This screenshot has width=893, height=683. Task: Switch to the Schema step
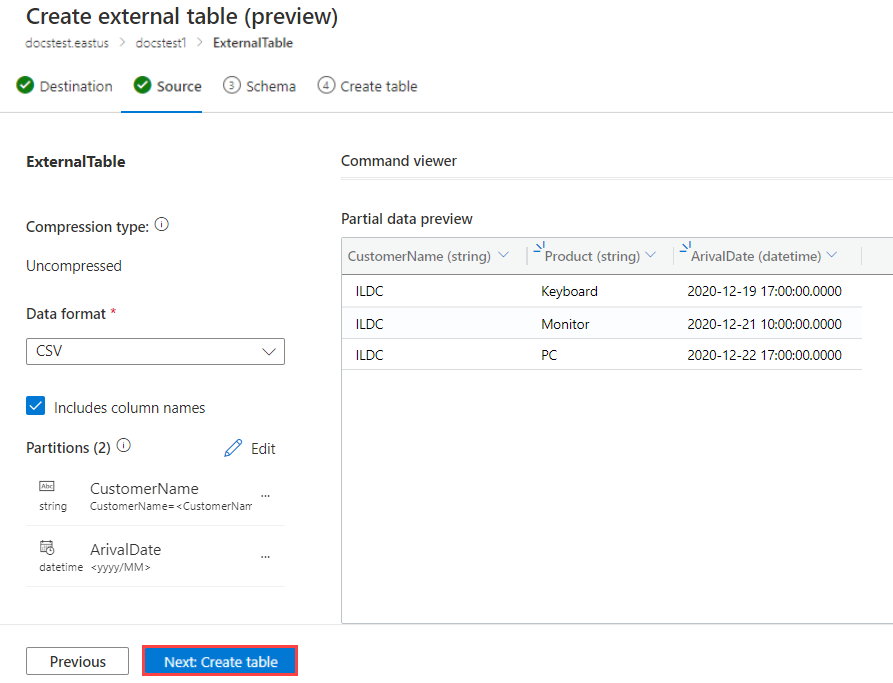(259, 86)
